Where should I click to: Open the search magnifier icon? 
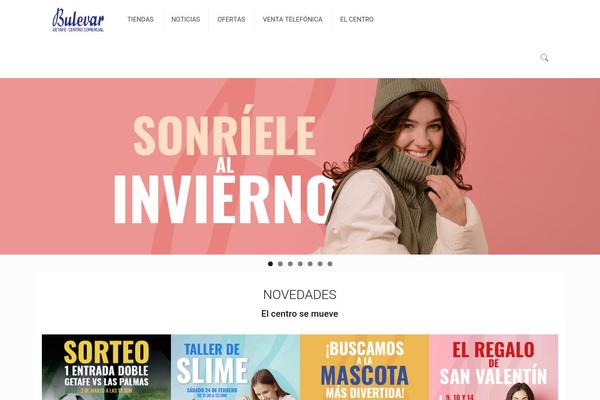click(544, 58)
